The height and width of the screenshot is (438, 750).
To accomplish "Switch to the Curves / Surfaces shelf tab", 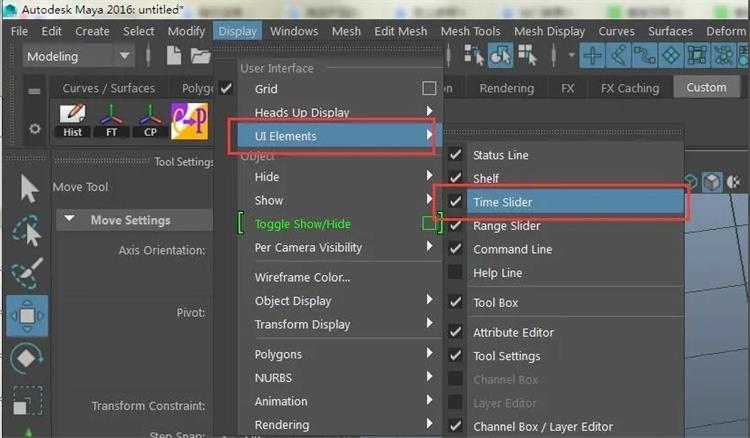I will 109,88.
